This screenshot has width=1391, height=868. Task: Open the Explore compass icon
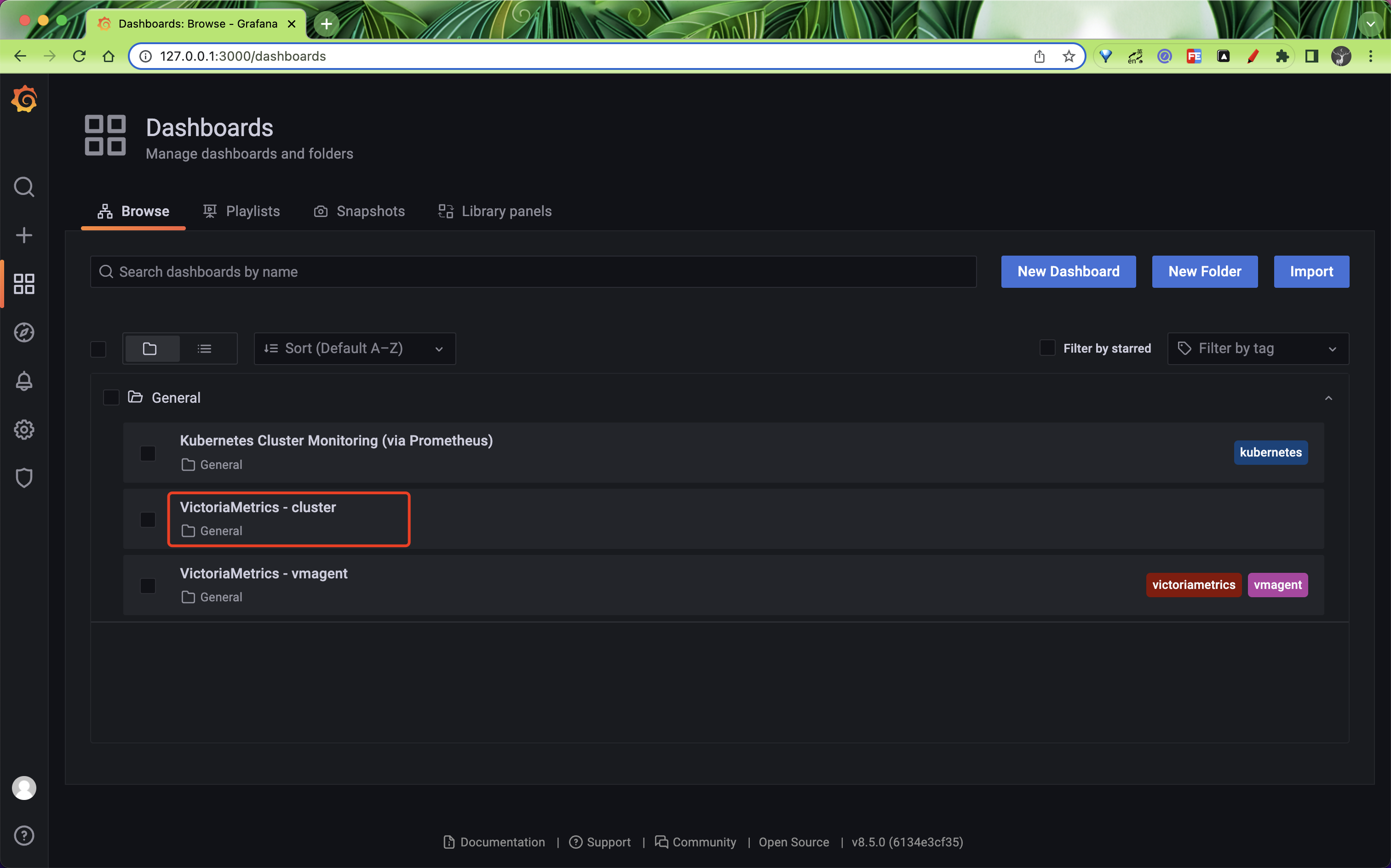24,332
